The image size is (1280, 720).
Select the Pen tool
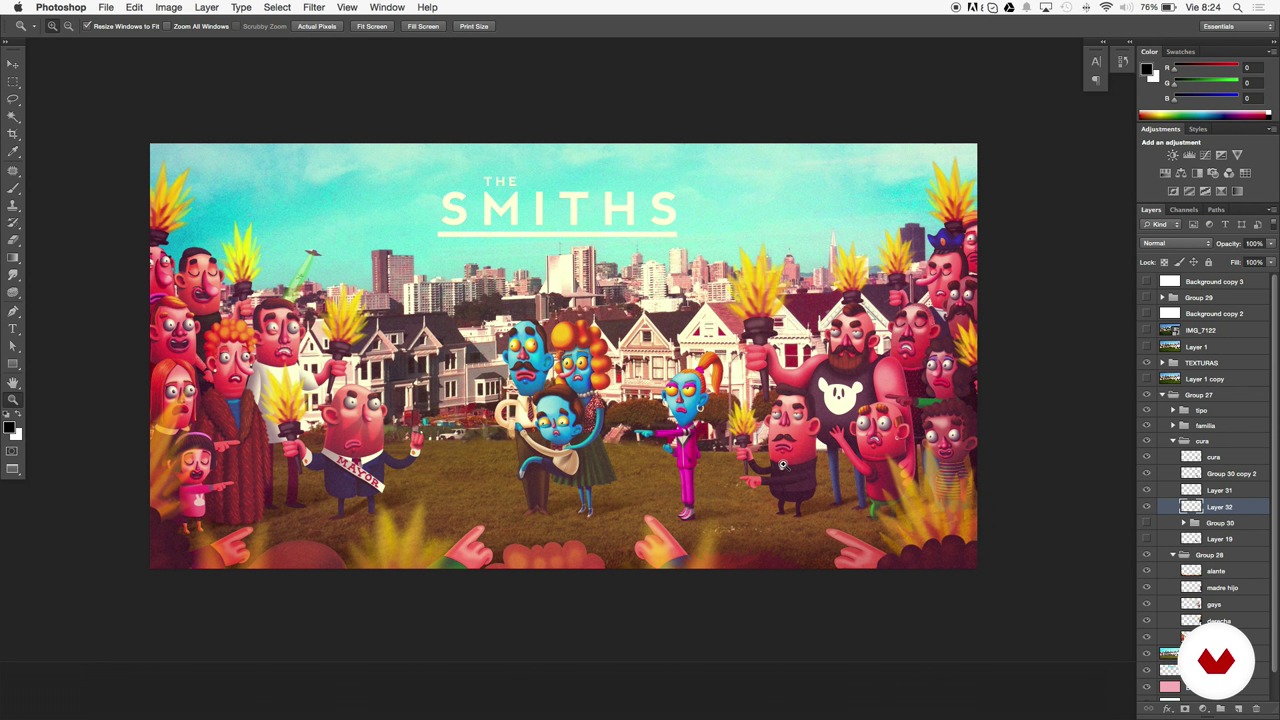pos(13,311)
